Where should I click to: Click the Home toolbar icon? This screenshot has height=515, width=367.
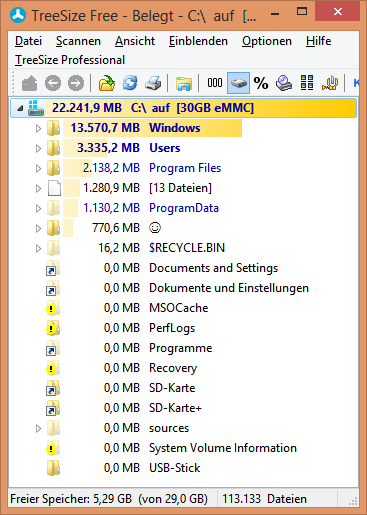click(x=29, y=83)
